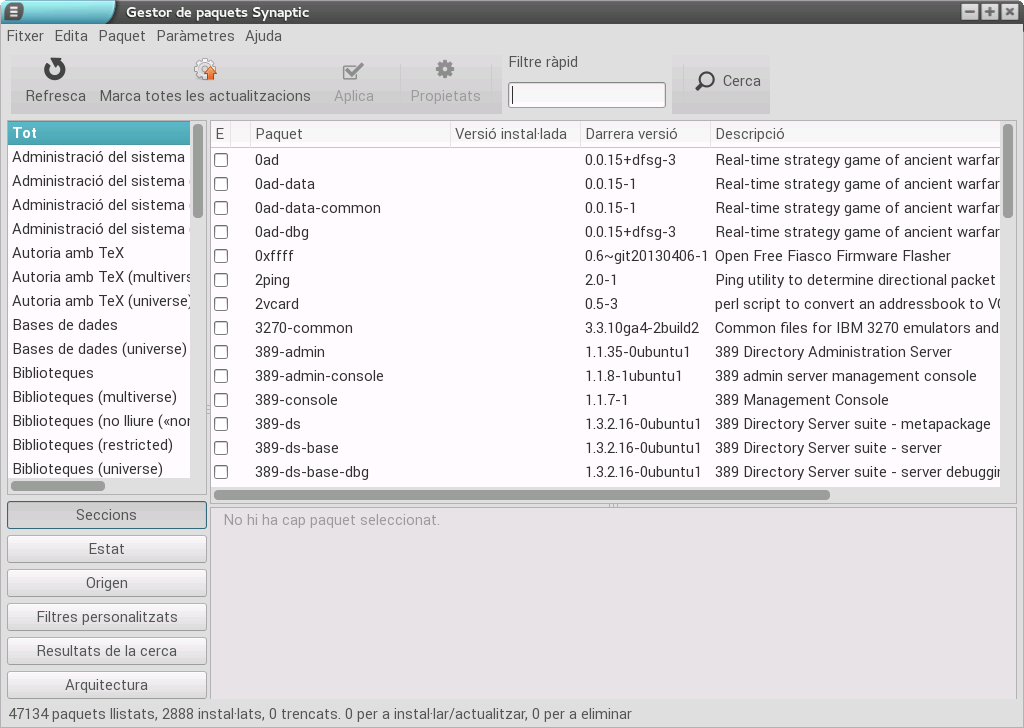
Task: Select Autoria amb TeX category
Action: click(x=68, y=253)
